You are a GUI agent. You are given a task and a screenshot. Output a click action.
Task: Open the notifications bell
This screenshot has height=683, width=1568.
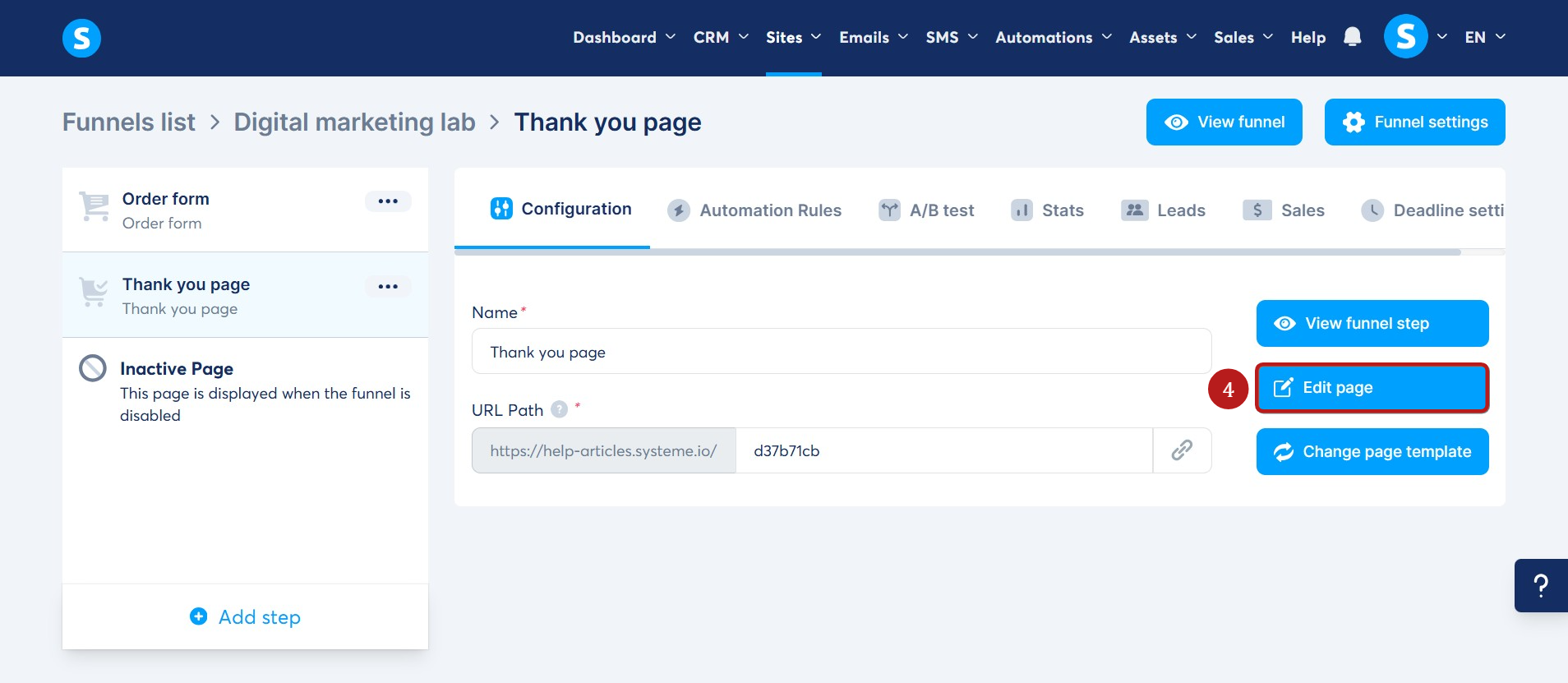click(x=1352, y=37)
